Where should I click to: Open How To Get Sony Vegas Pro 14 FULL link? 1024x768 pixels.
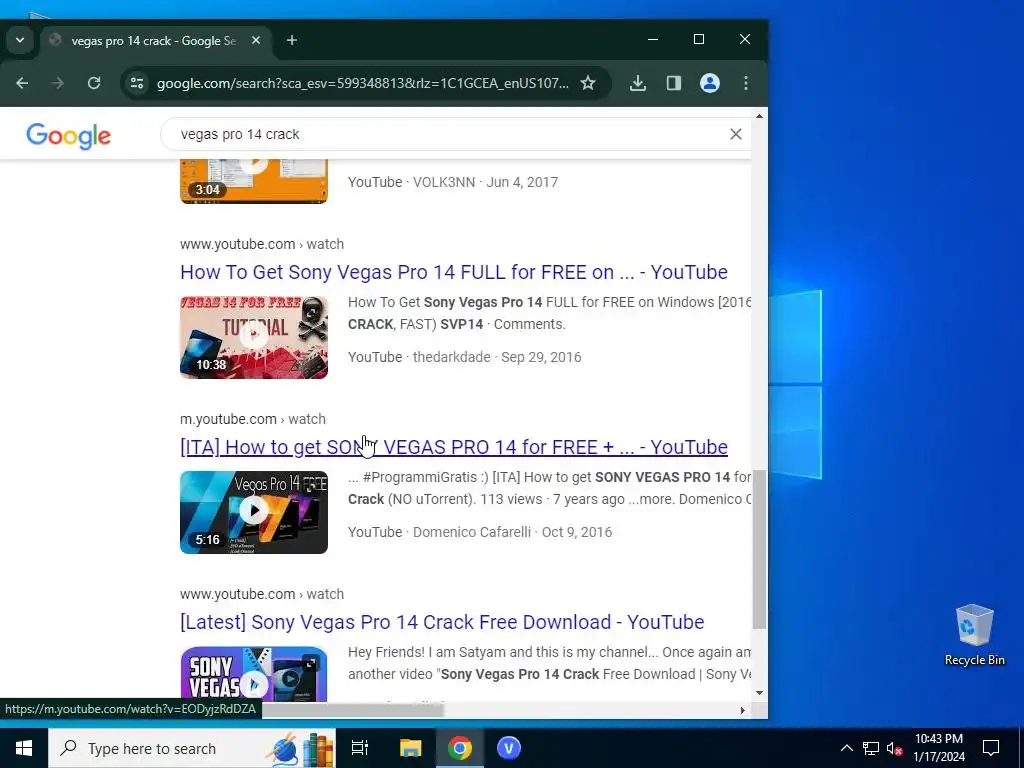tap(454, 272)
